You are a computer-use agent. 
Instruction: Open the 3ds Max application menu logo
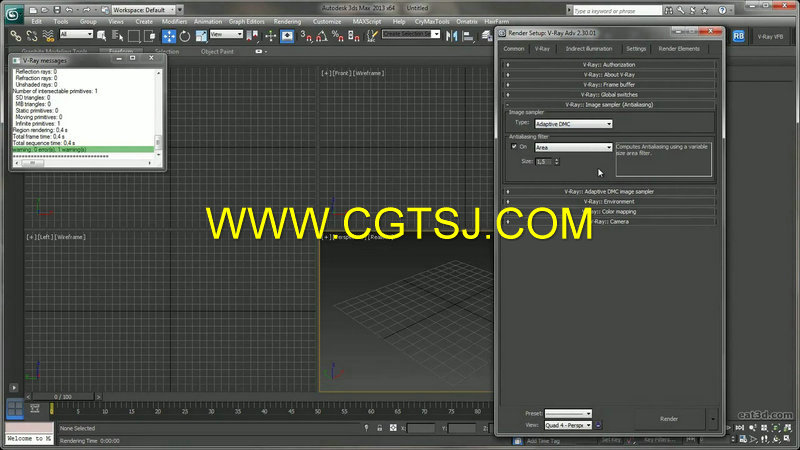point(13,14)
